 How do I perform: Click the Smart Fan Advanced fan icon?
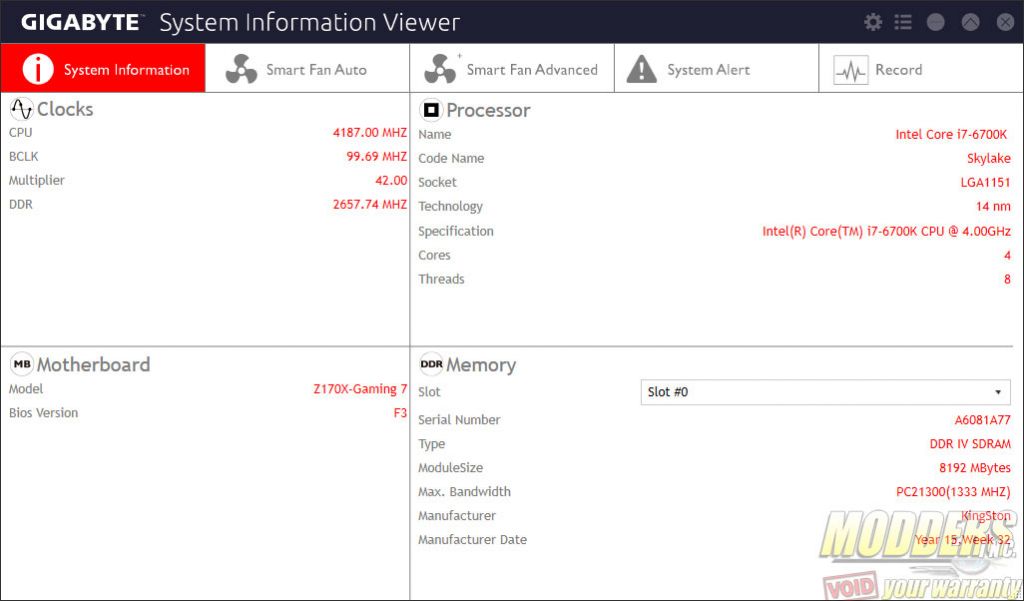441,69
